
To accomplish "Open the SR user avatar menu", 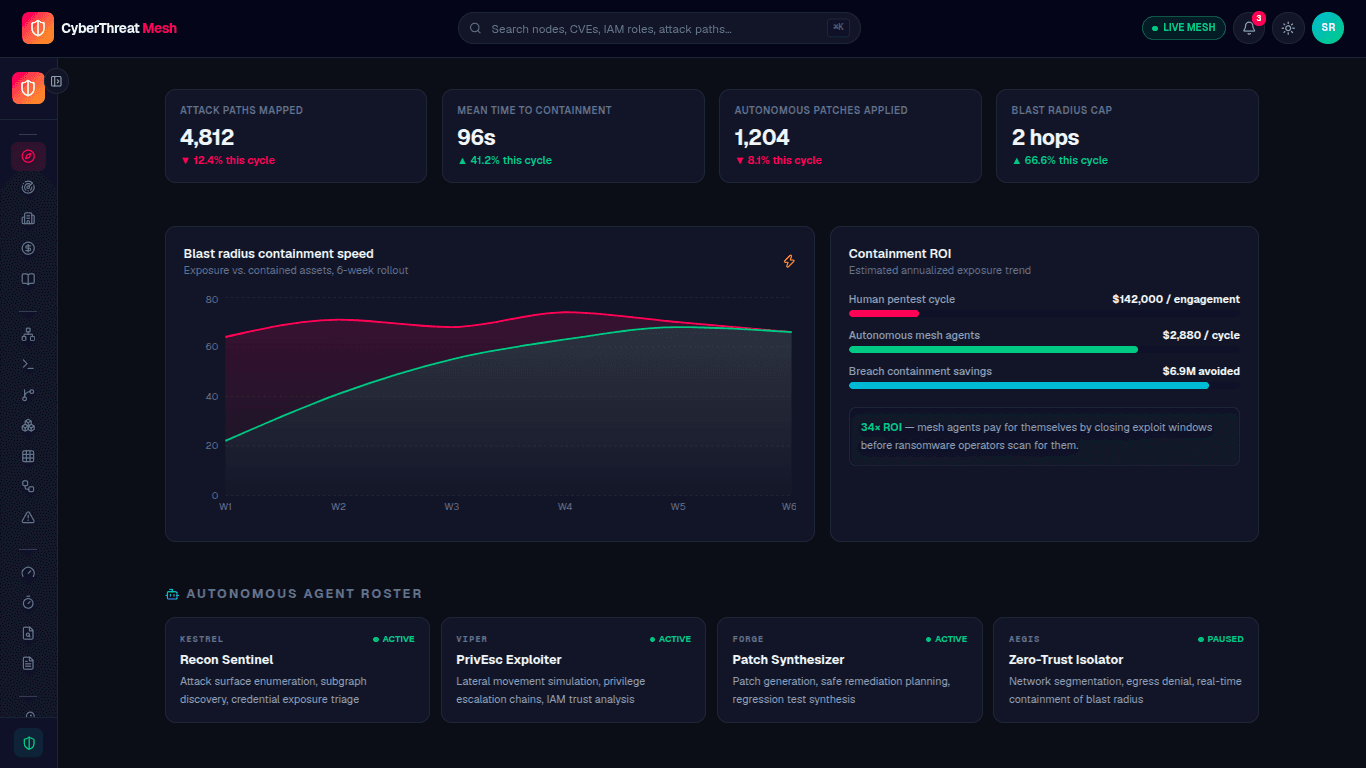I will point(1328,28).
